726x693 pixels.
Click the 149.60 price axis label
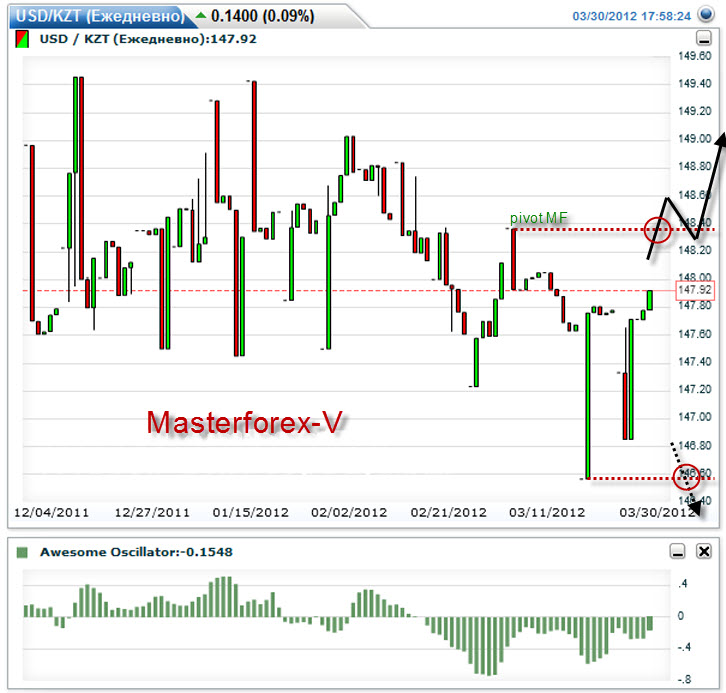(695, 56)
